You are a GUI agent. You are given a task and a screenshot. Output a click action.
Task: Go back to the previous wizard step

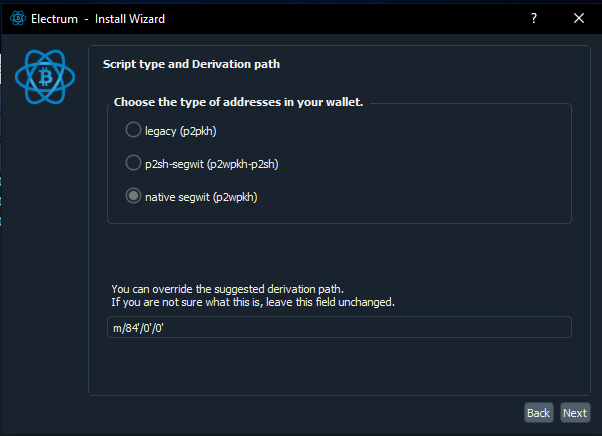click(538, 413)
